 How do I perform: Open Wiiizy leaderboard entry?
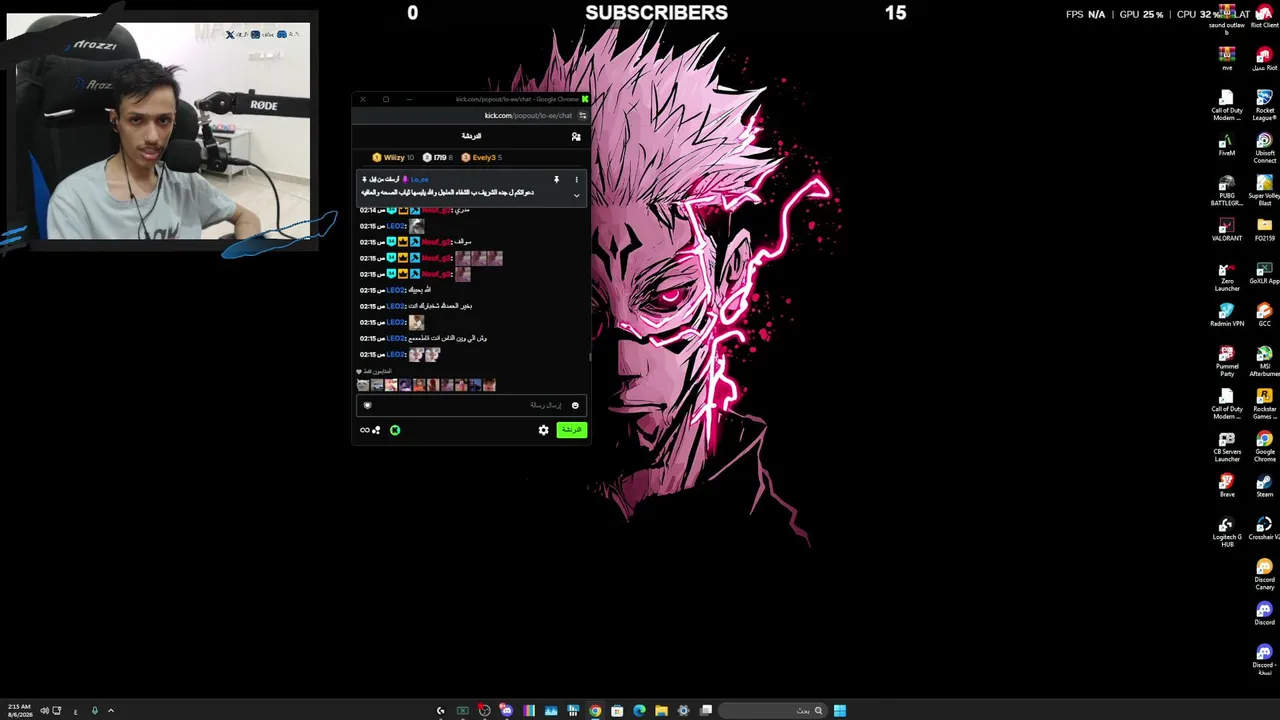click(393, 157)
